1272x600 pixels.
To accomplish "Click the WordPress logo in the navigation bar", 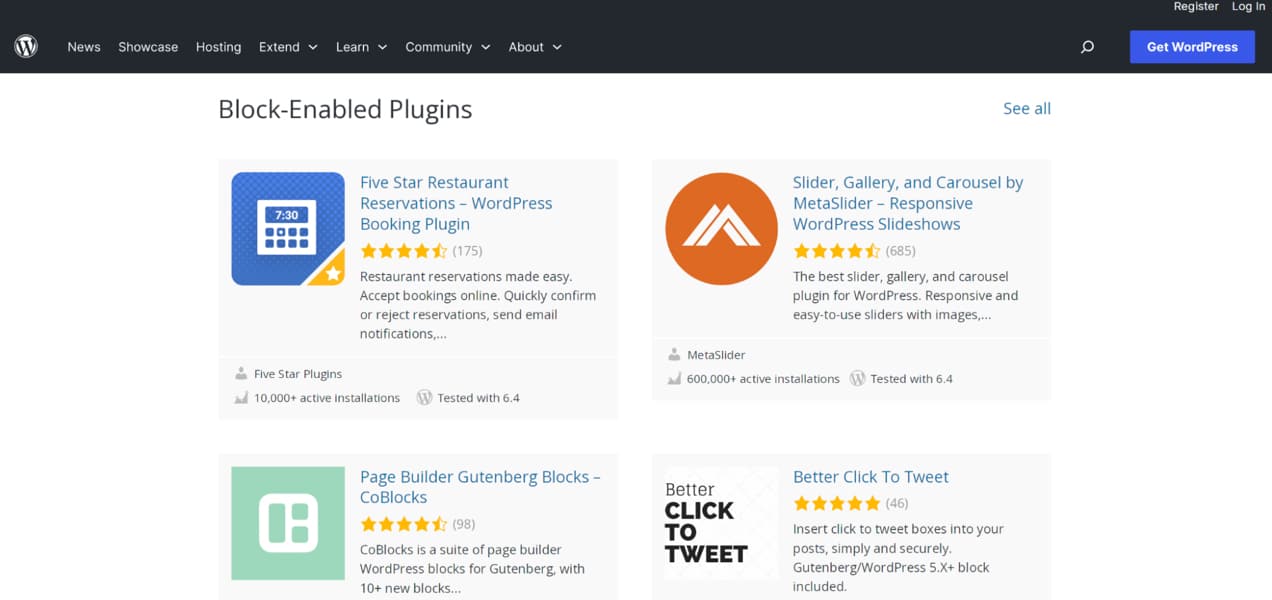I will (x=26, y=45).
